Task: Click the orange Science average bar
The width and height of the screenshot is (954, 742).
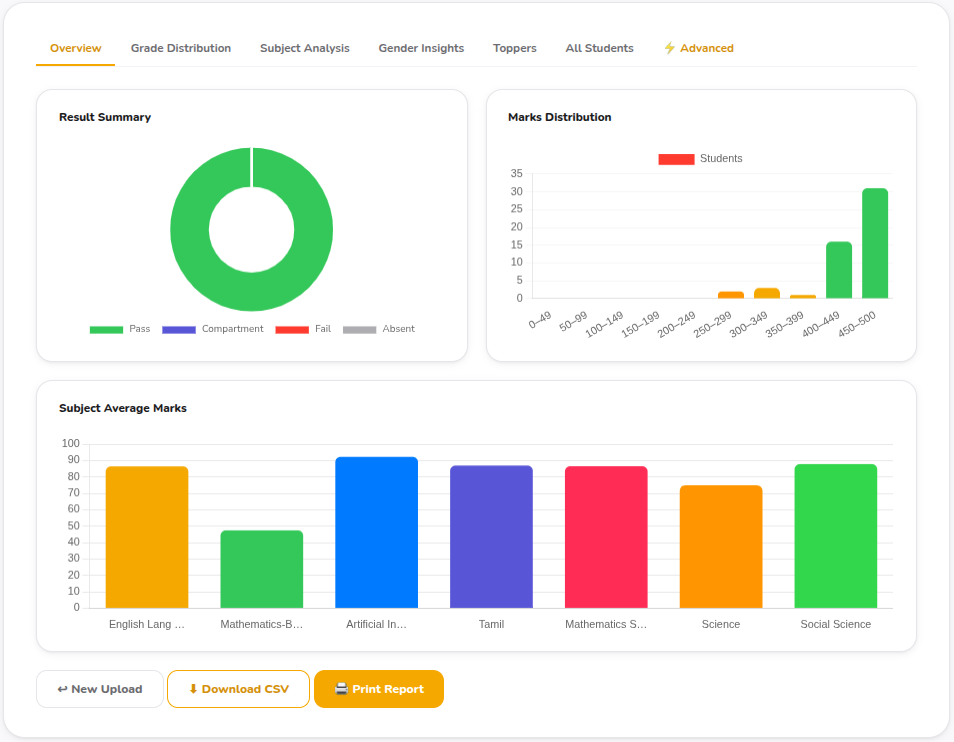Action: pos(721,547)
